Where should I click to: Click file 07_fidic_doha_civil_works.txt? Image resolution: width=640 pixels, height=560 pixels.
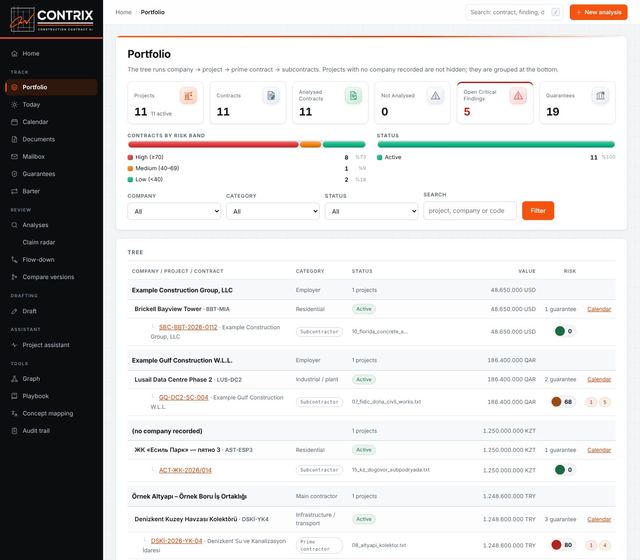[386, 402]
